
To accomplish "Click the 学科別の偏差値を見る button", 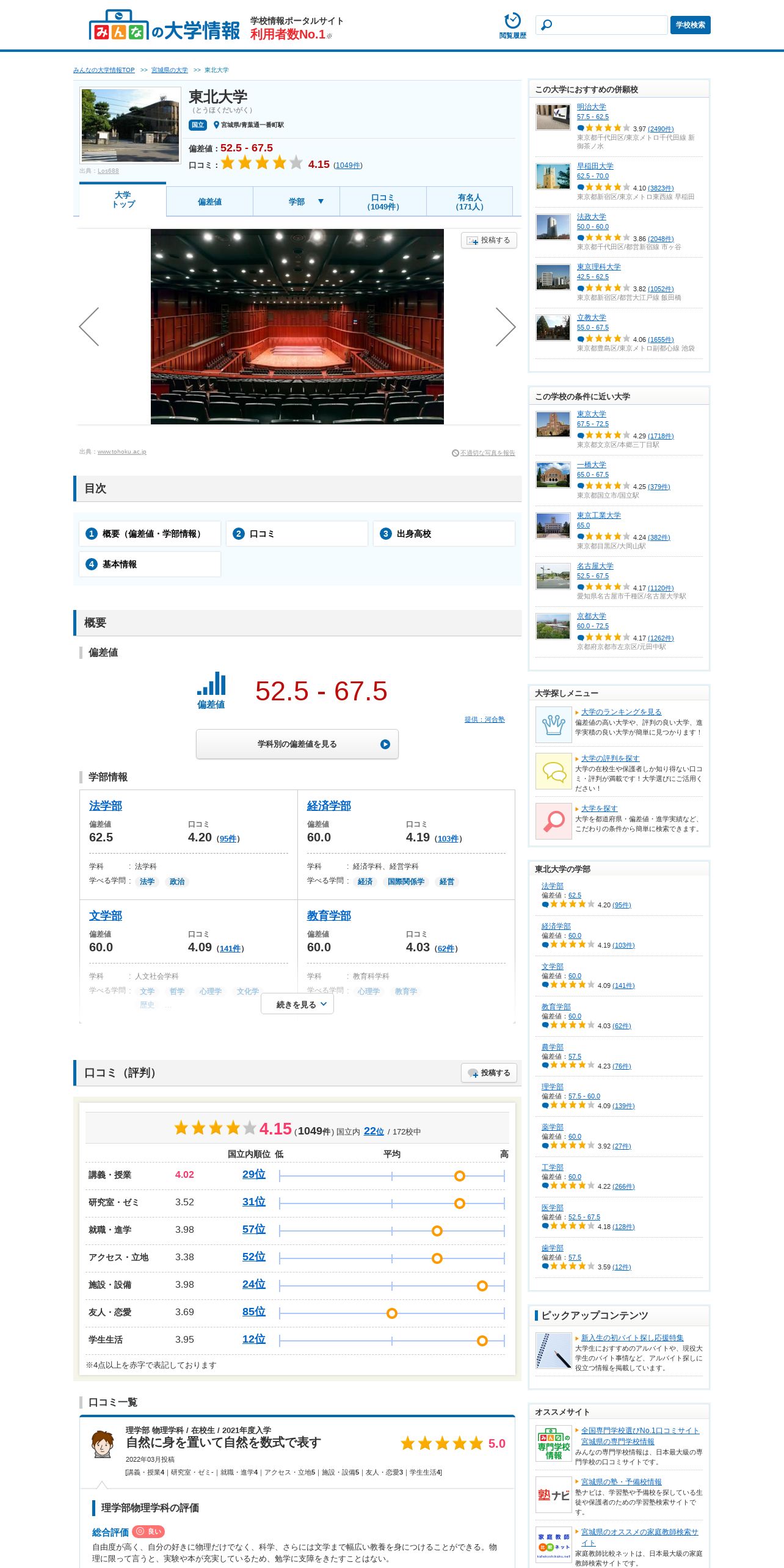I will coord(297,744).
